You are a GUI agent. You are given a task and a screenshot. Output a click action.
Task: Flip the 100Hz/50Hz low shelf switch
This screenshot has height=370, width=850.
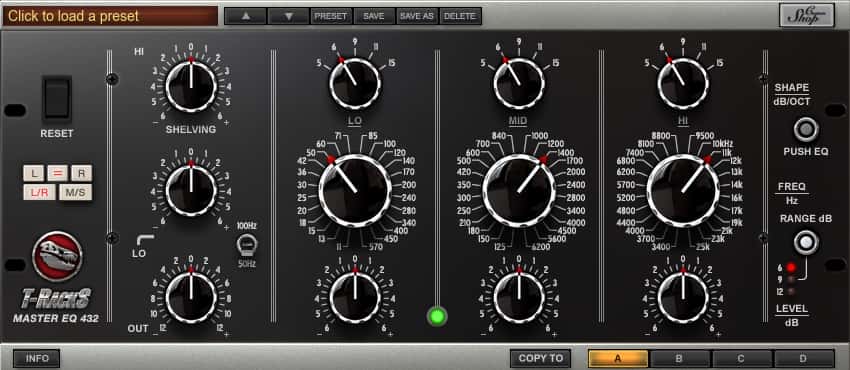click(247, 245)
